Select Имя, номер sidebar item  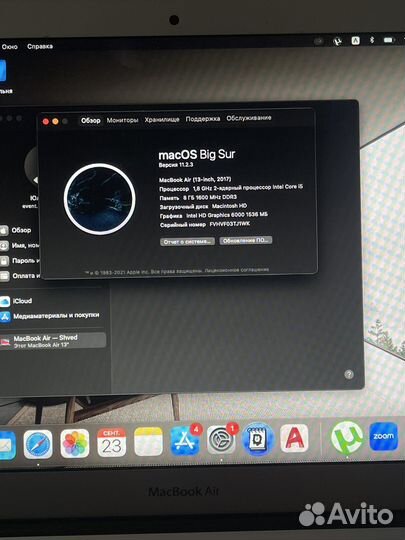point(20,245)
